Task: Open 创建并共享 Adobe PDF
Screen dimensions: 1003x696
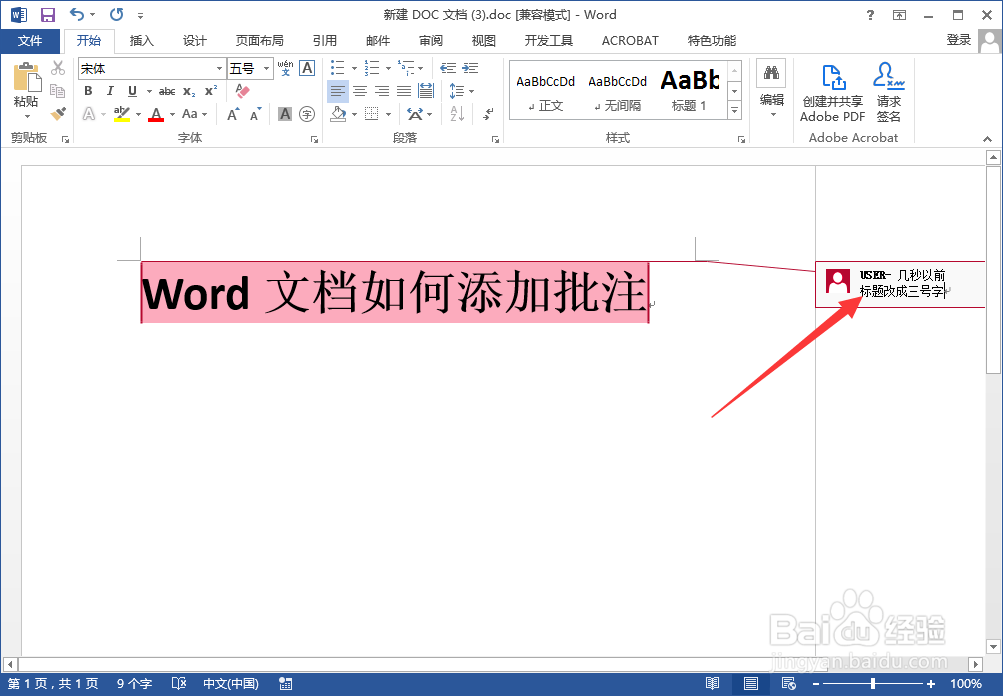Action: (x=832, y=92)
